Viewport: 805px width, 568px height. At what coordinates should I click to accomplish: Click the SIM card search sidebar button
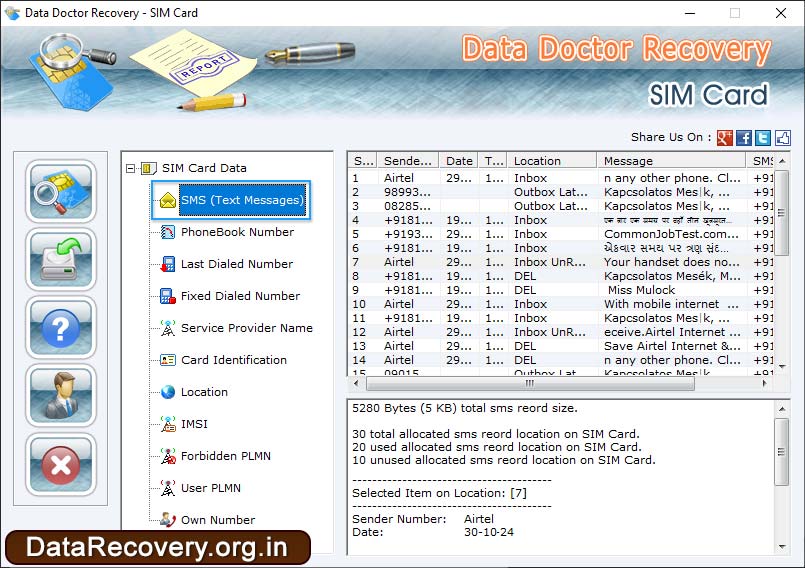[x=61, y=191]
